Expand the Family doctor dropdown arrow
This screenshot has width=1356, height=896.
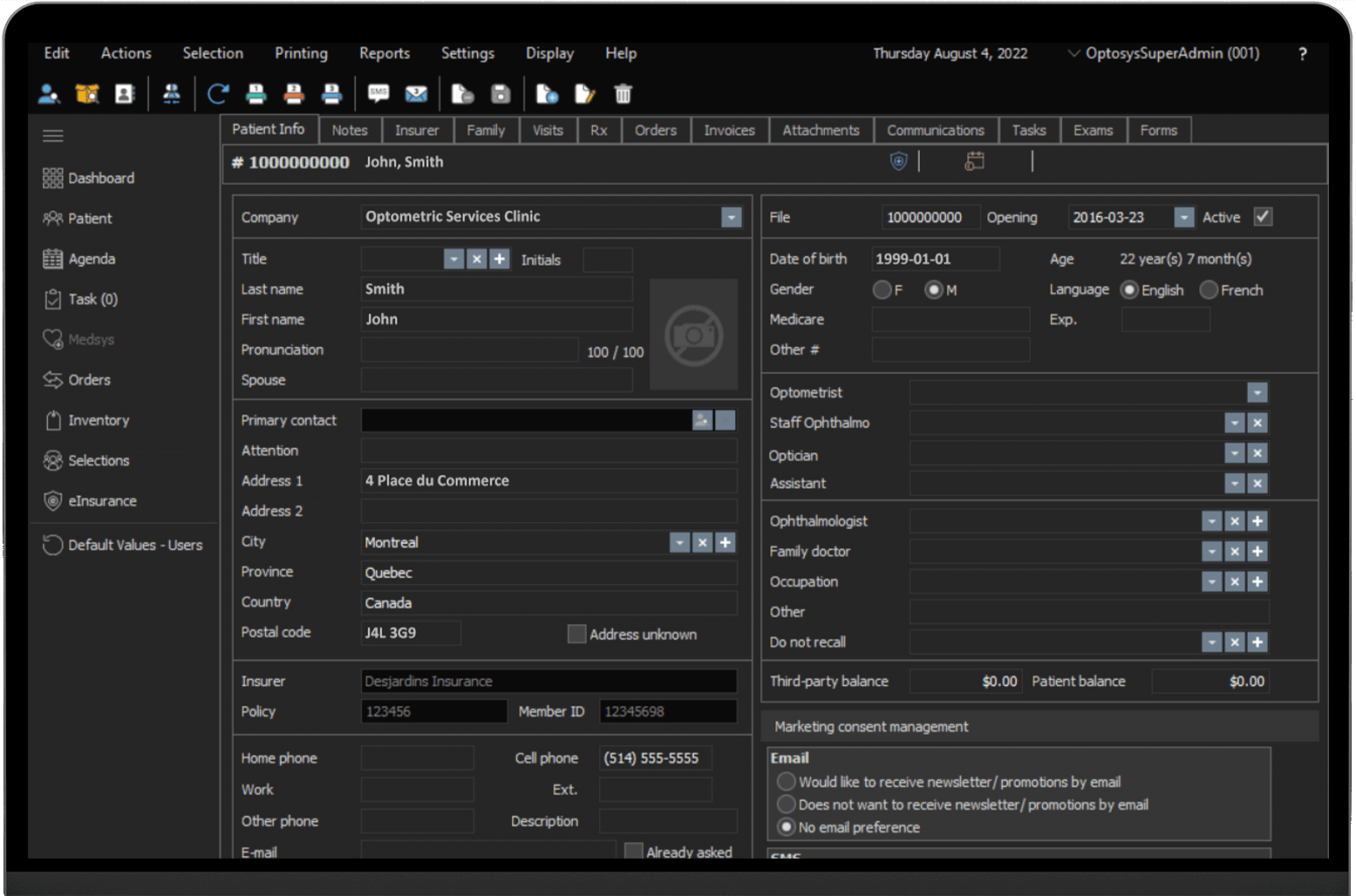(x=1212, y=551)
